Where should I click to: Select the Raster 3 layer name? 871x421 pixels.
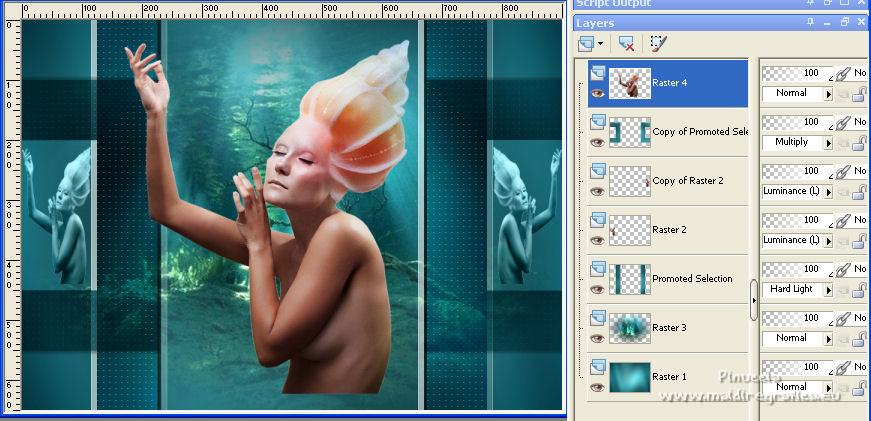669,327
